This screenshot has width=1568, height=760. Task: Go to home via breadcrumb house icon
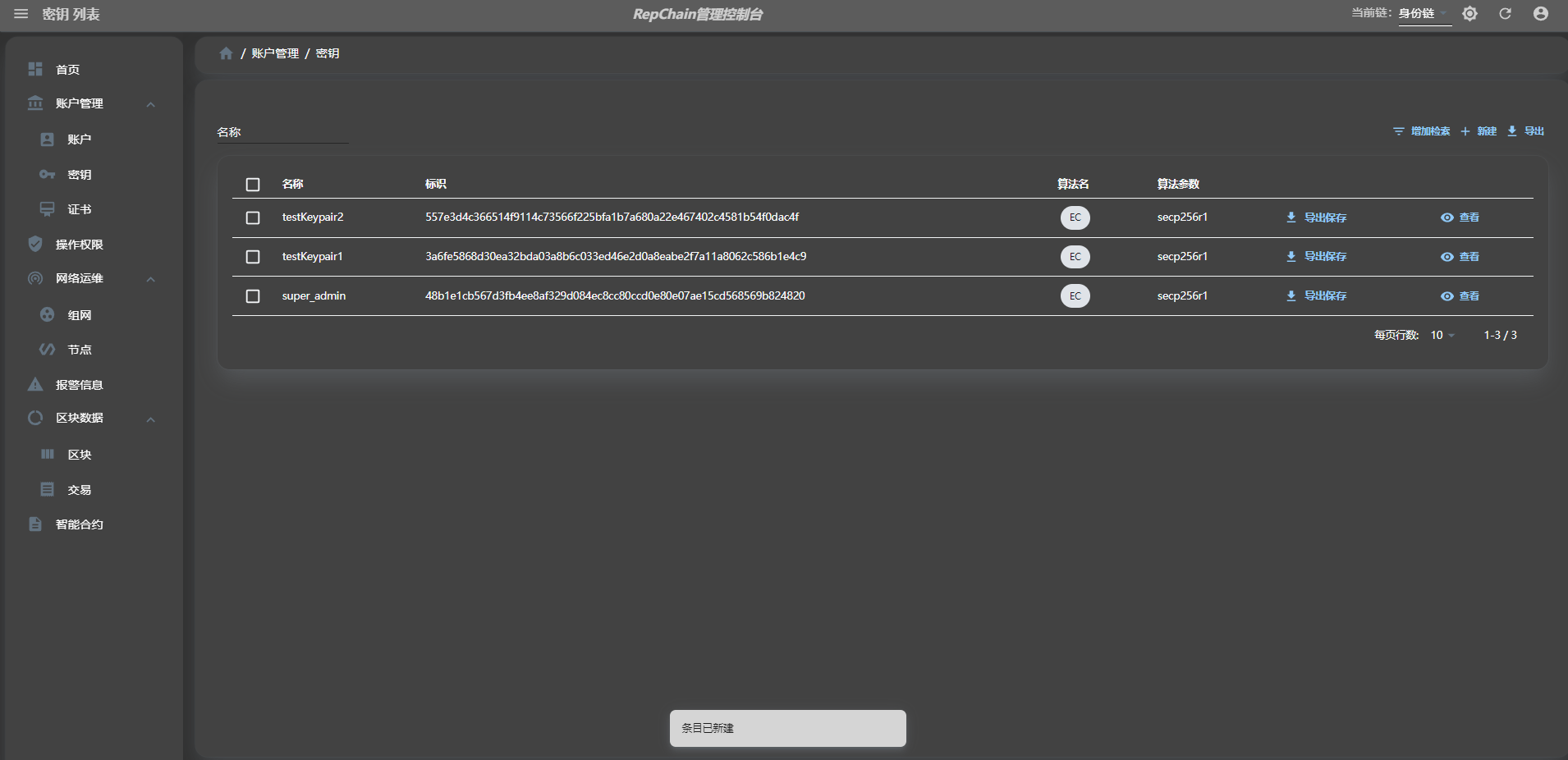pyautogui.click(x=226, y=53)
